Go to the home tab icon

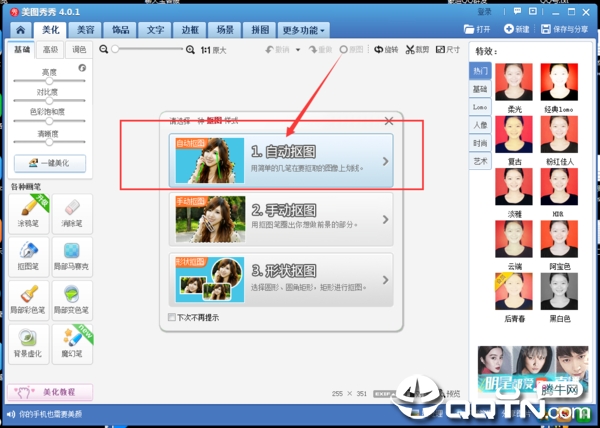pyautogui.click(x=21, y=30)
